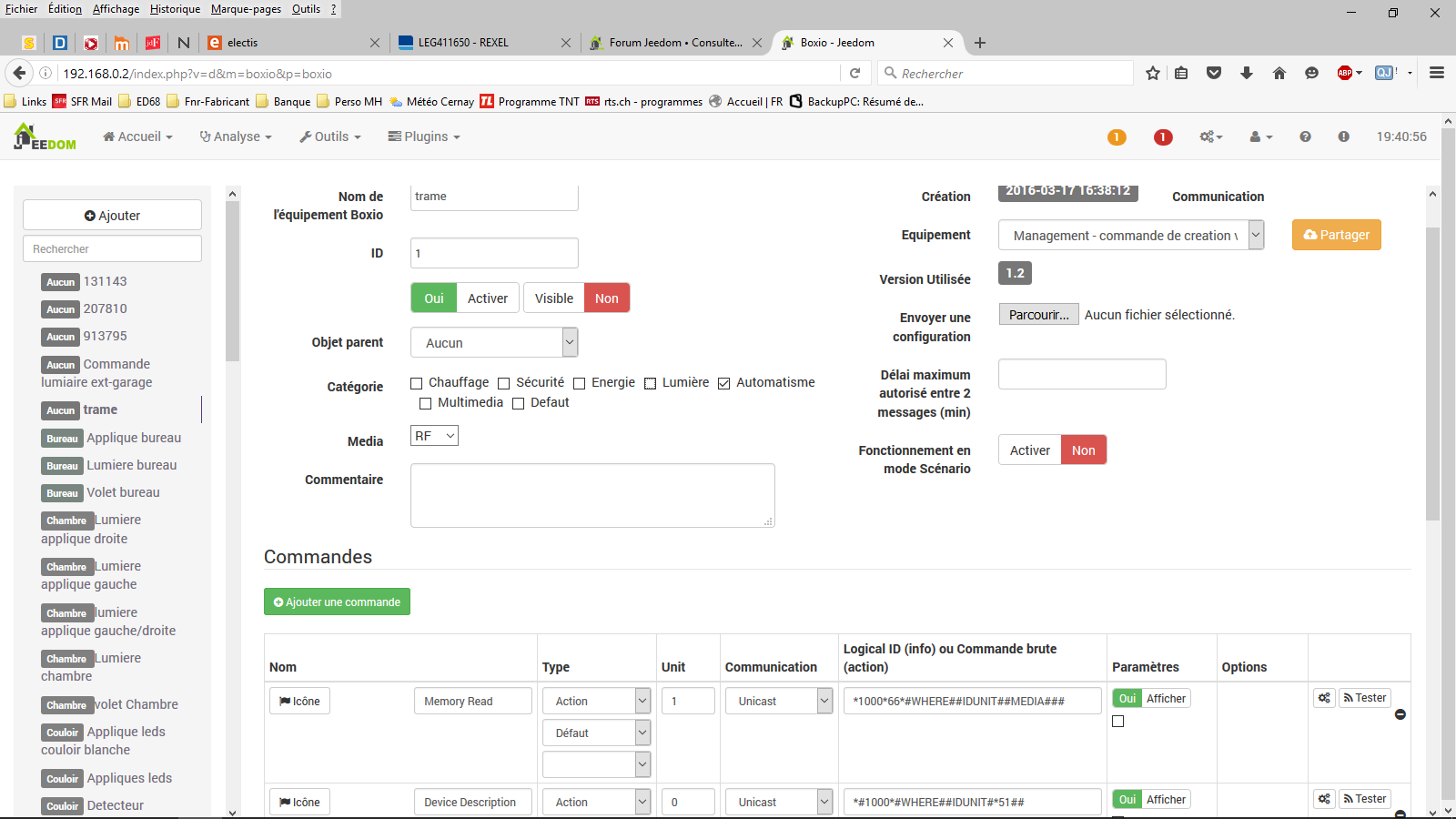Open the Jeedom settings gears menu
Viewport: 1456px width, 819px height.
click(x=1210, y=136)
